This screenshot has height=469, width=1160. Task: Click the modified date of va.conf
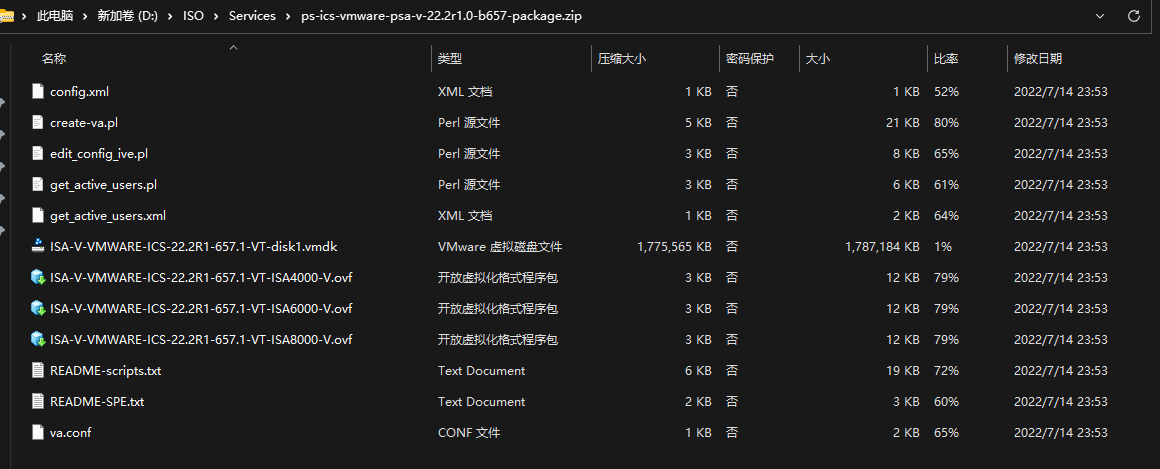1060,433
